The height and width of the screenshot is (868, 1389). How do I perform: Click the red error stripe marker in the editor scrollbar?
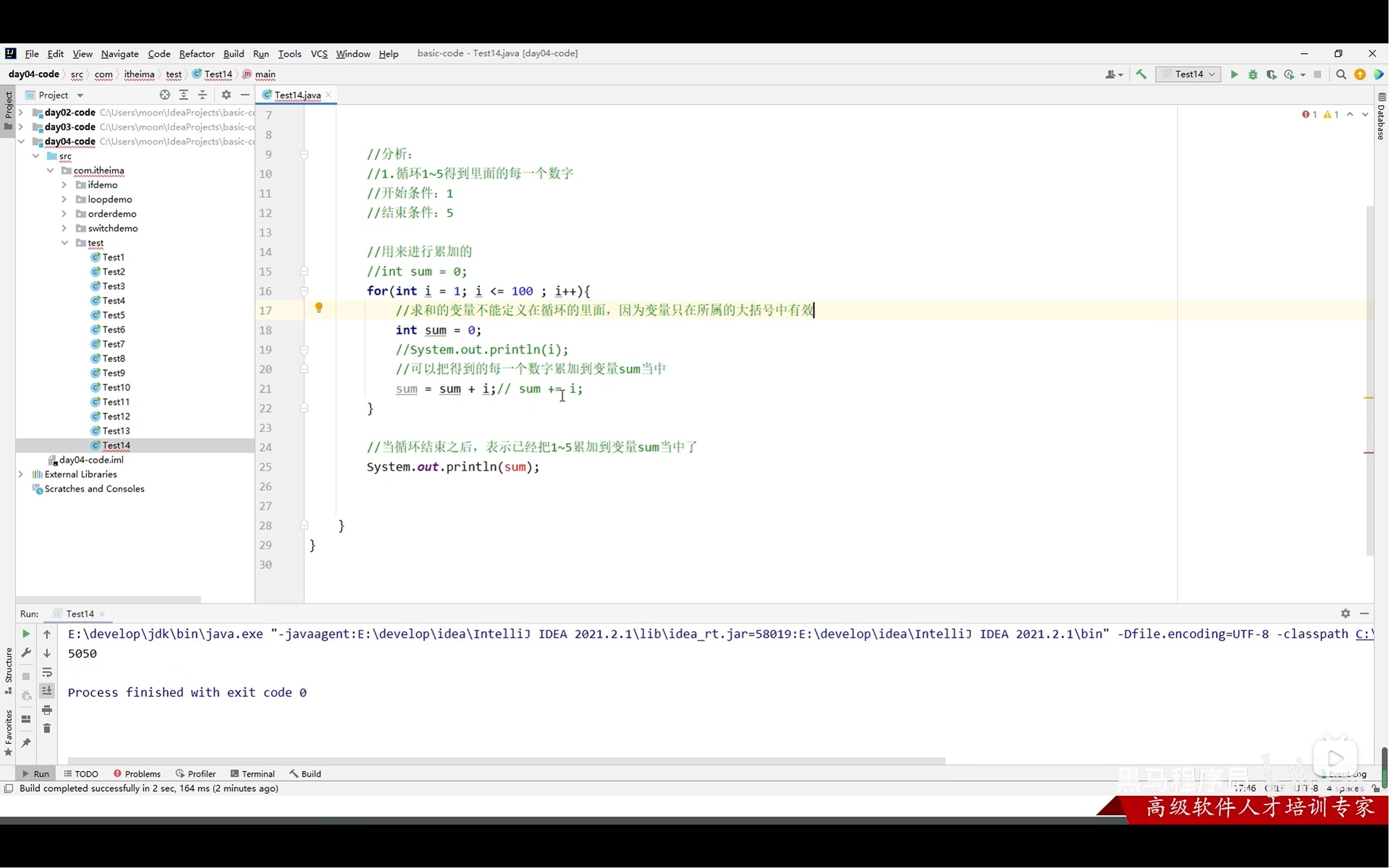tap(1369, 453)
